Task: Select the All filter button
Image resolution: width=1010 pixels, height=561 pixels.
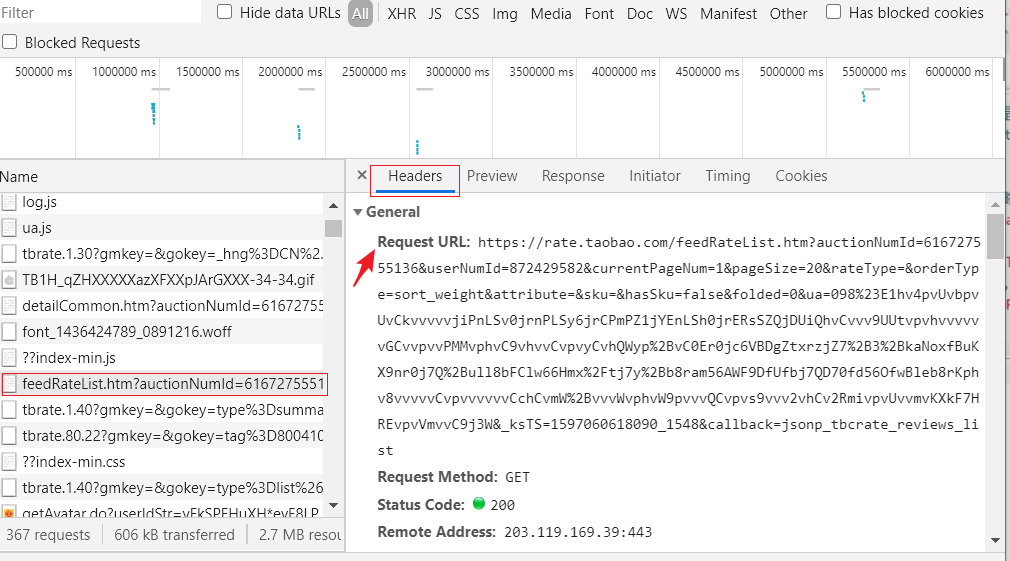Action: click(360, 14)
